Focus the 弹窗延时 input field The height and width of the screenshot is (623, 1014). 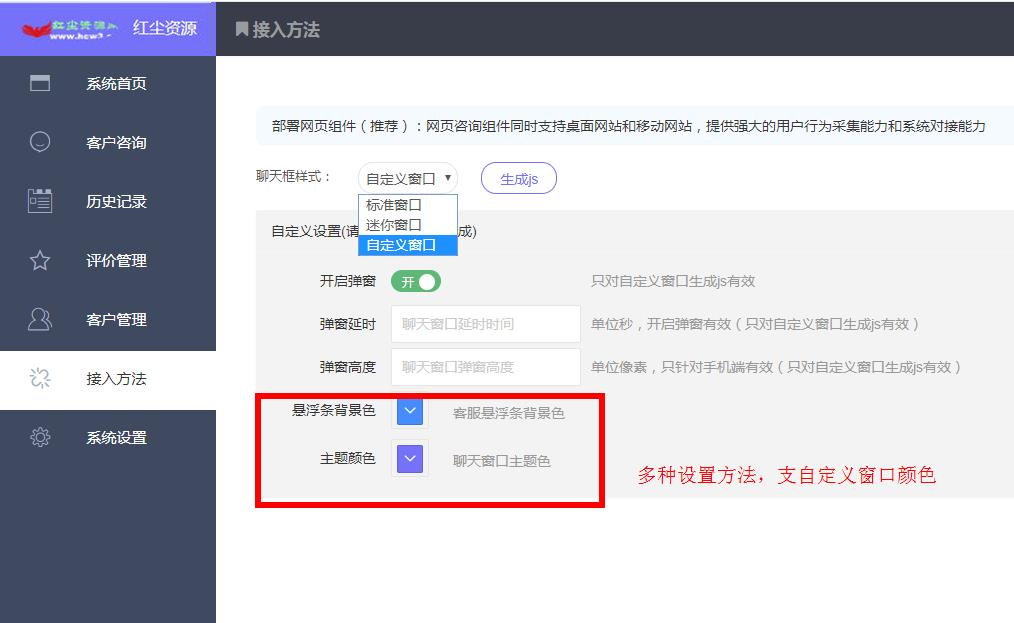click(486, 324)
